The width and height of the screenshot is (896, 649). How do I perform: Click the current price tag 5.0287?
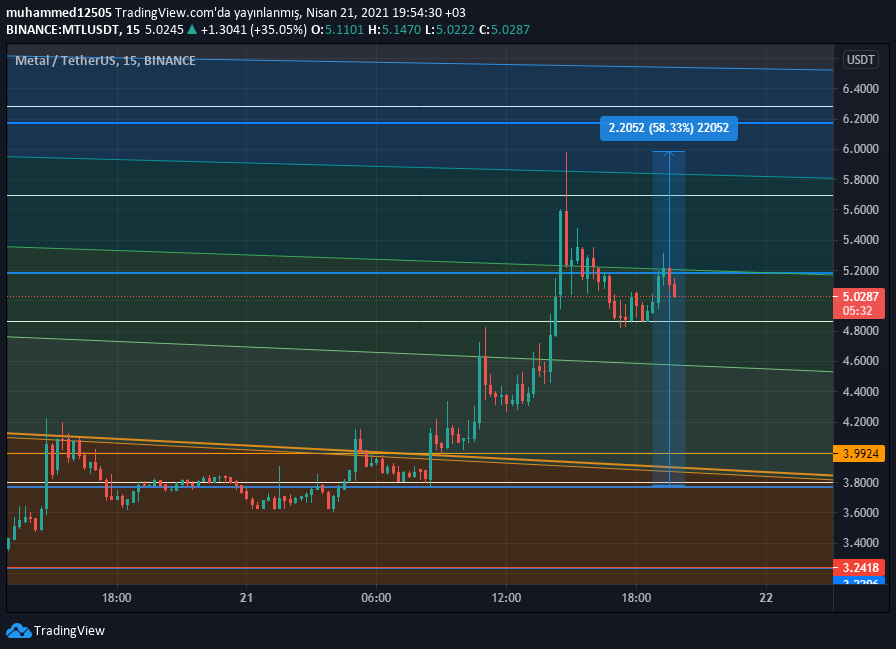click(x=859, y=297)
